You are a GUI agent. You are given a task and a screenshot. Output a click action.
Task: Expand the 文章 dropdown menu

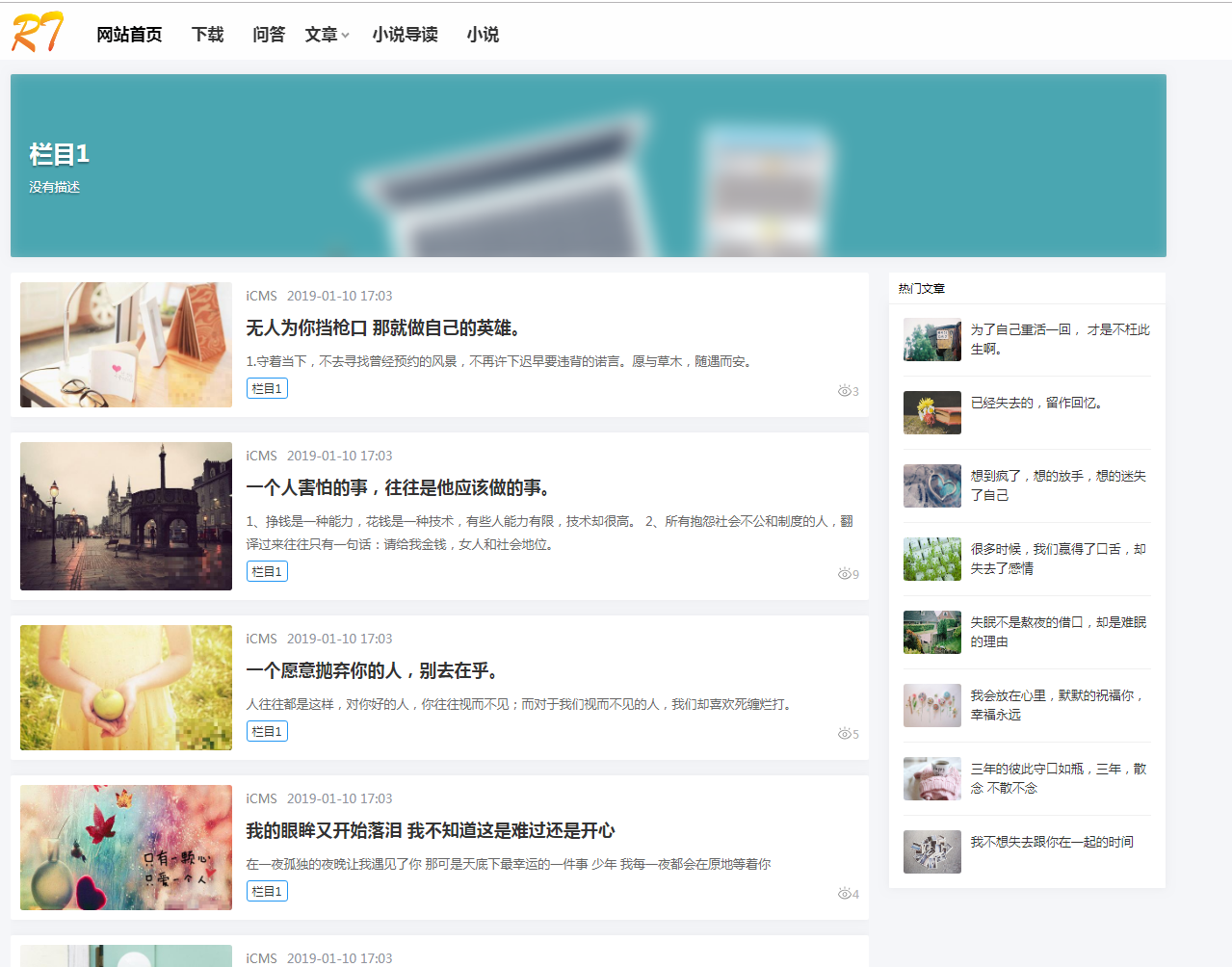(327, 35)
